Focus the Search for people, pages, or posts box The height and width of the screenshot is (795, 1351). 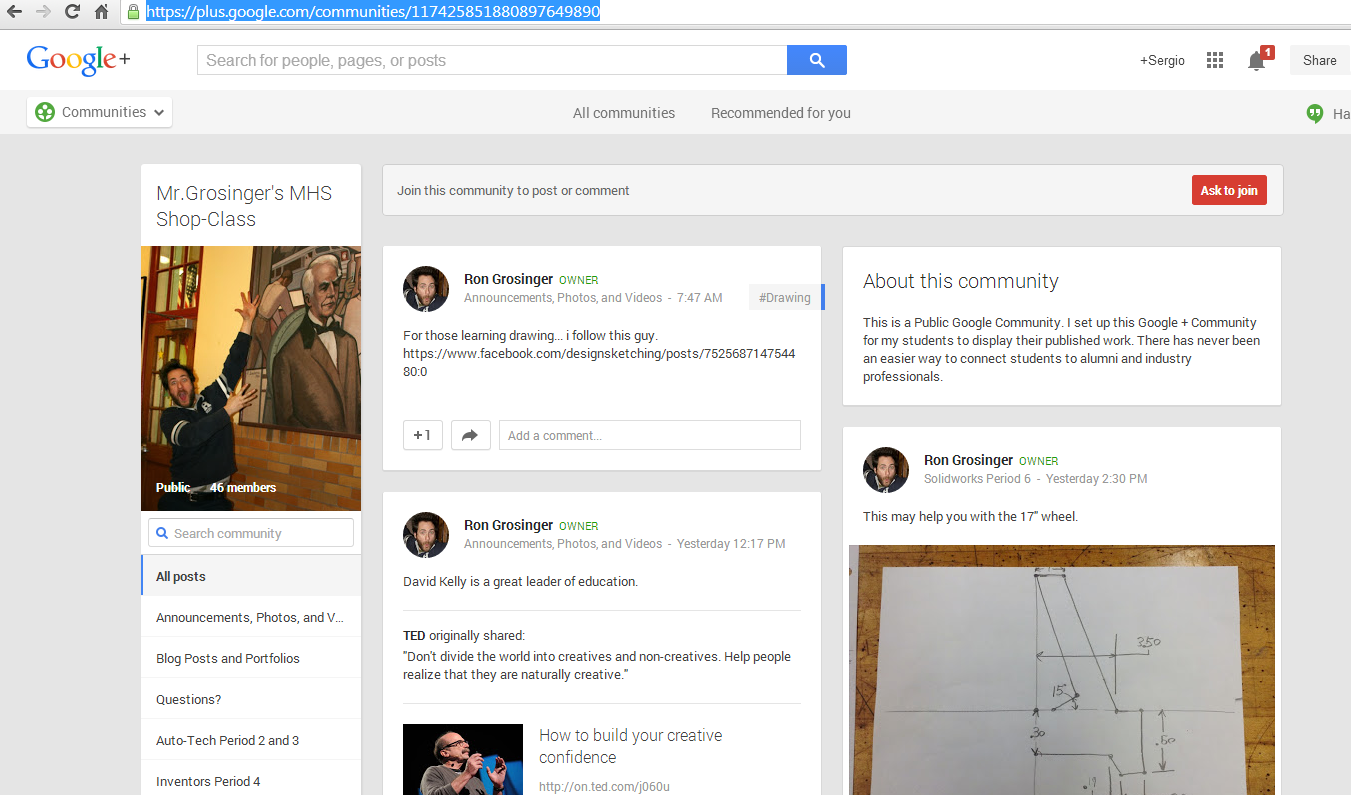[492, 60]
